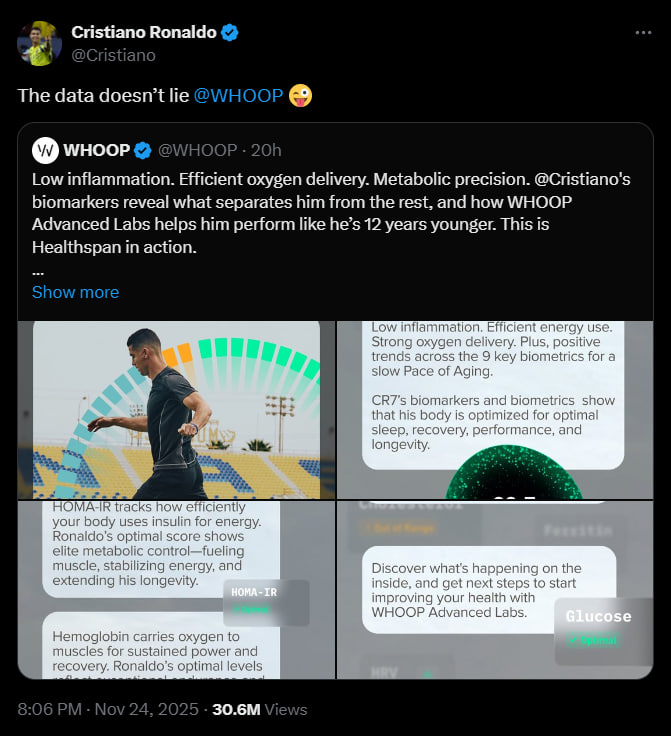Open the 20h timestamp of quoted post
The width and height of the screenshot is (671, 736).
(266, 150)
